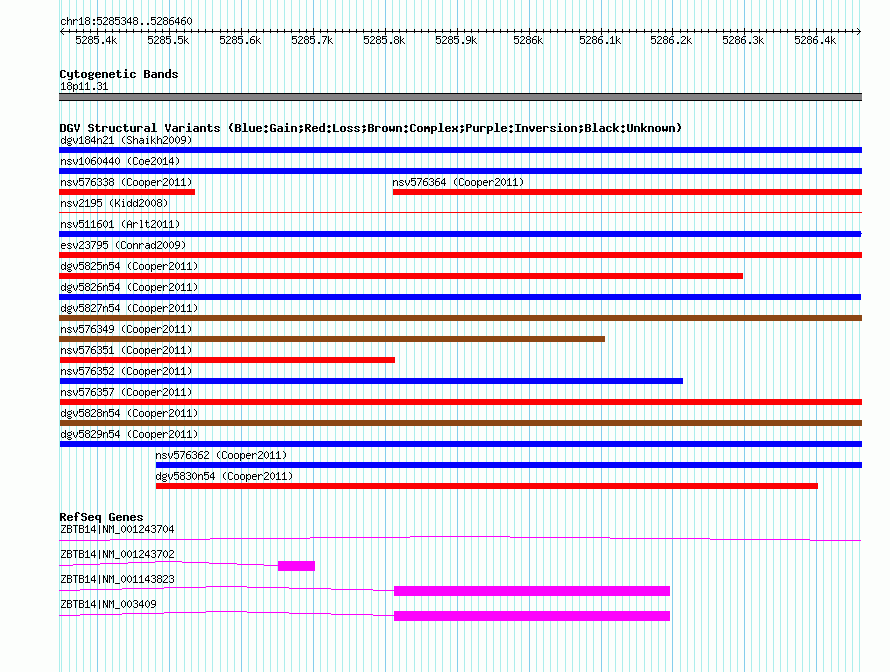Open dgv5828n54 (Cooper2011) variant label
This screenshot has width=890, height=672.
click(x=129, y=413)
